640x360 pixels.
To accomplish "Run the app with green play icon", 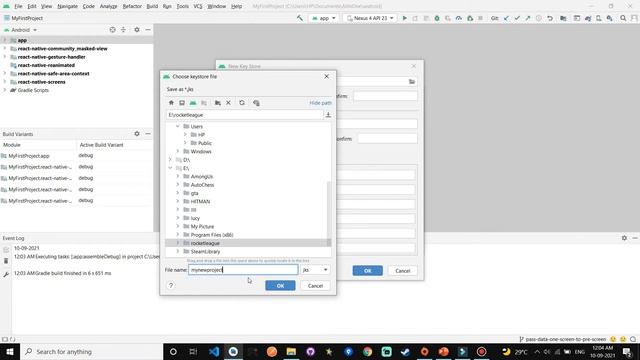I will pos(404,18).
